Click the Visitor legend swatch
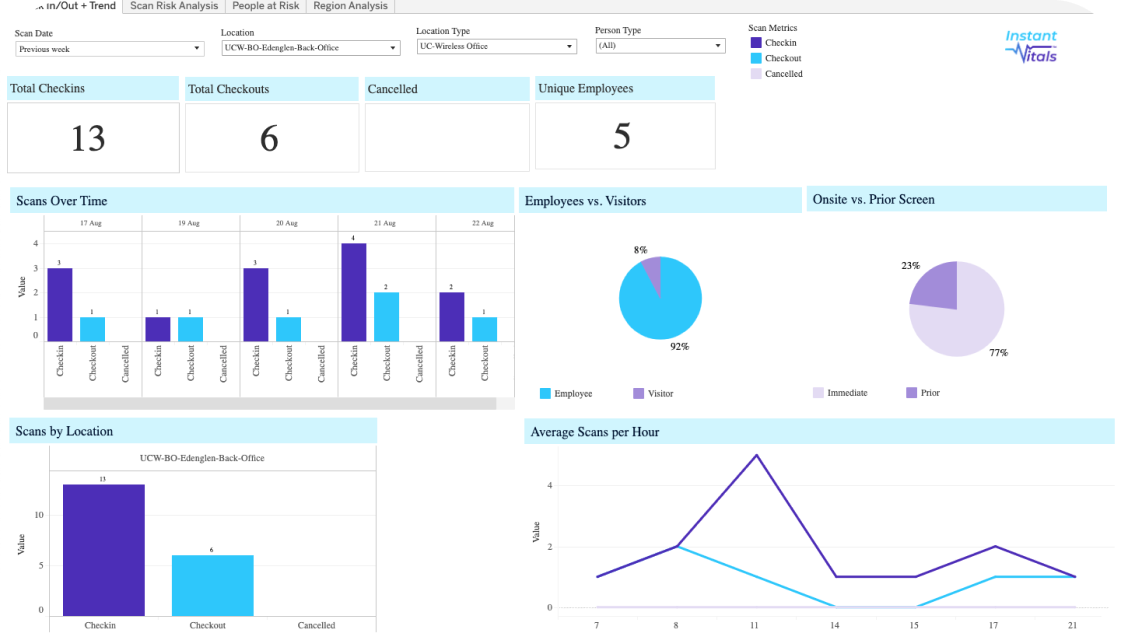Viewport: 1122px width, 637px height. pos(638,394)
